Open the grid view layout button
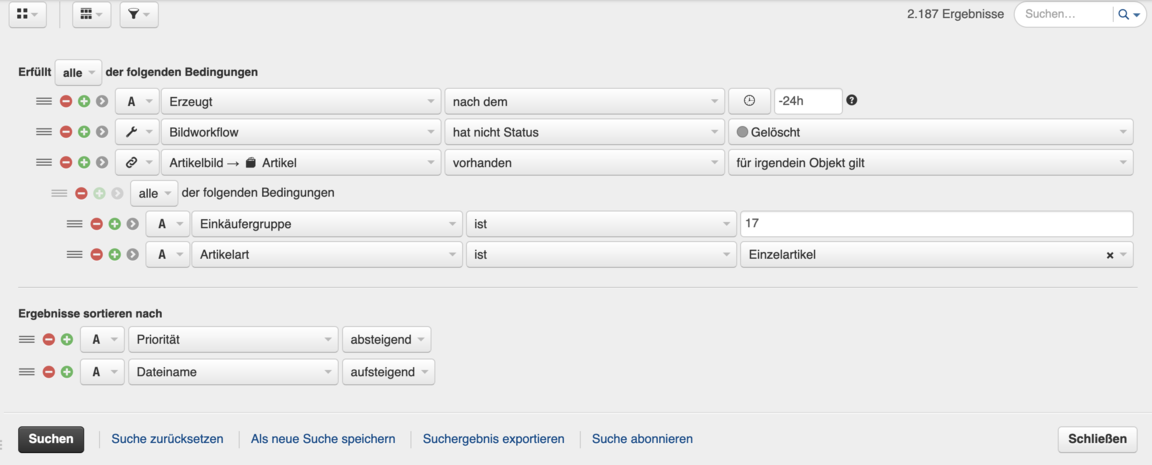Viewport: 1152px width, 465px height. click(27, 15)
